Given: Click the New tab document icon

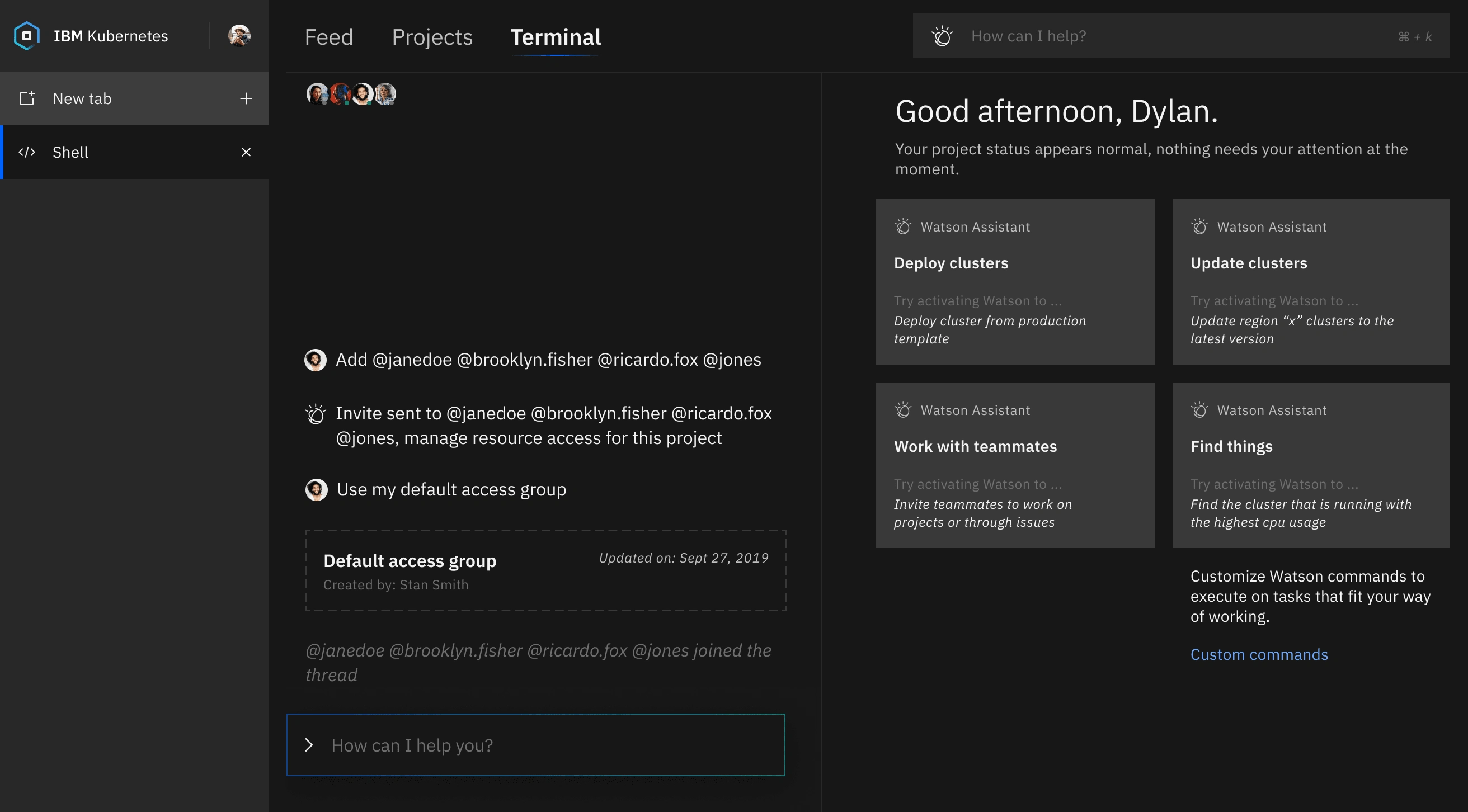Looking at the screenshot, I should (27, 98).
